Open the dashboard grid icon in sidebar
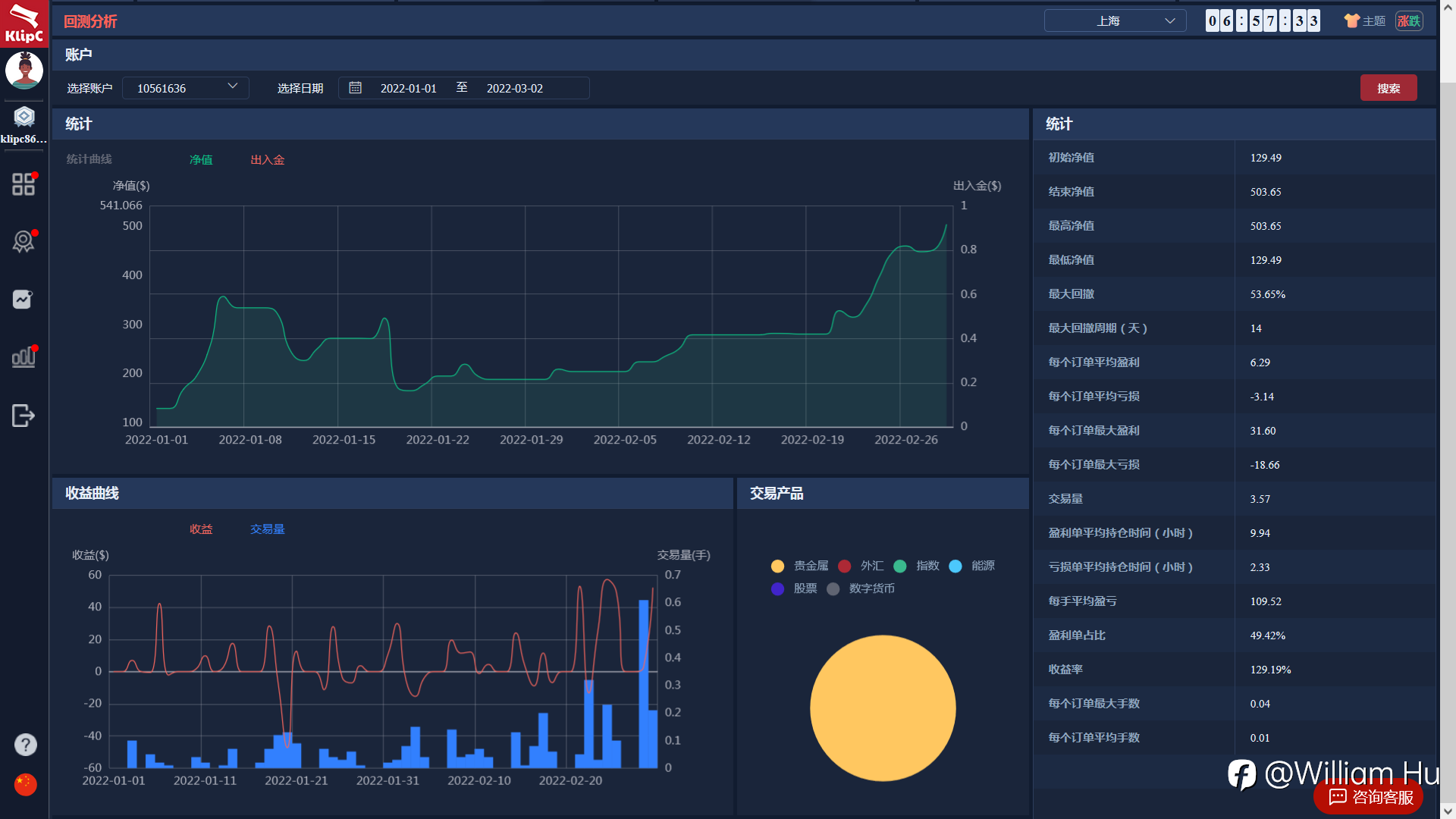 [x=24, y=184]
